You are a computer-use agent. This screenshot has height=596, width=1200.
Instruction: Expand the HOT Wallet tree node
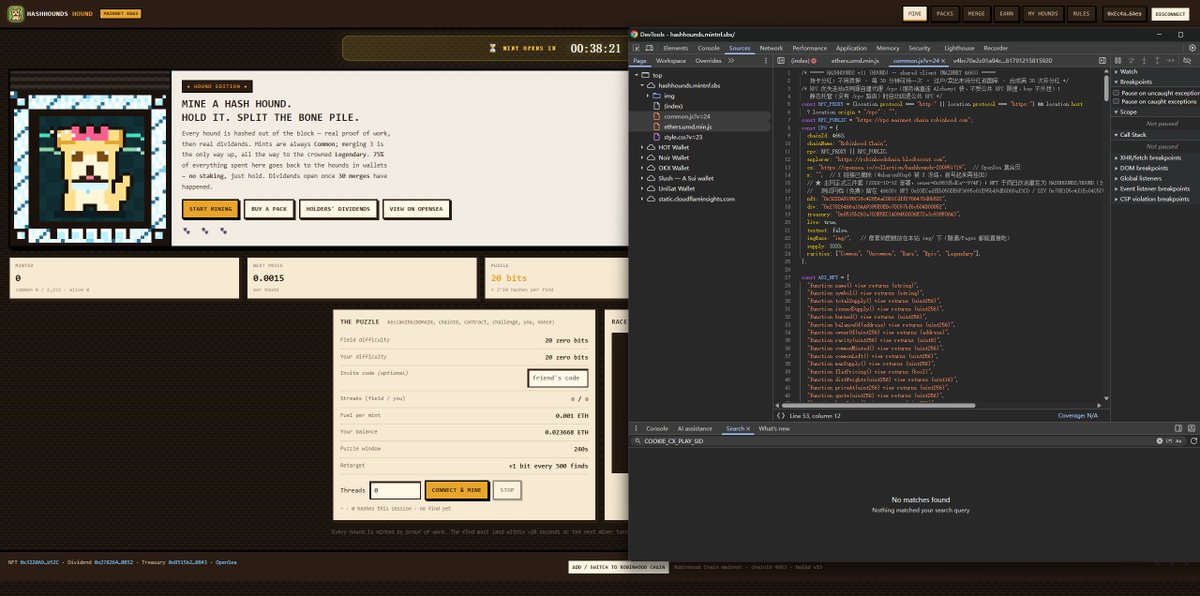point(644,147)
